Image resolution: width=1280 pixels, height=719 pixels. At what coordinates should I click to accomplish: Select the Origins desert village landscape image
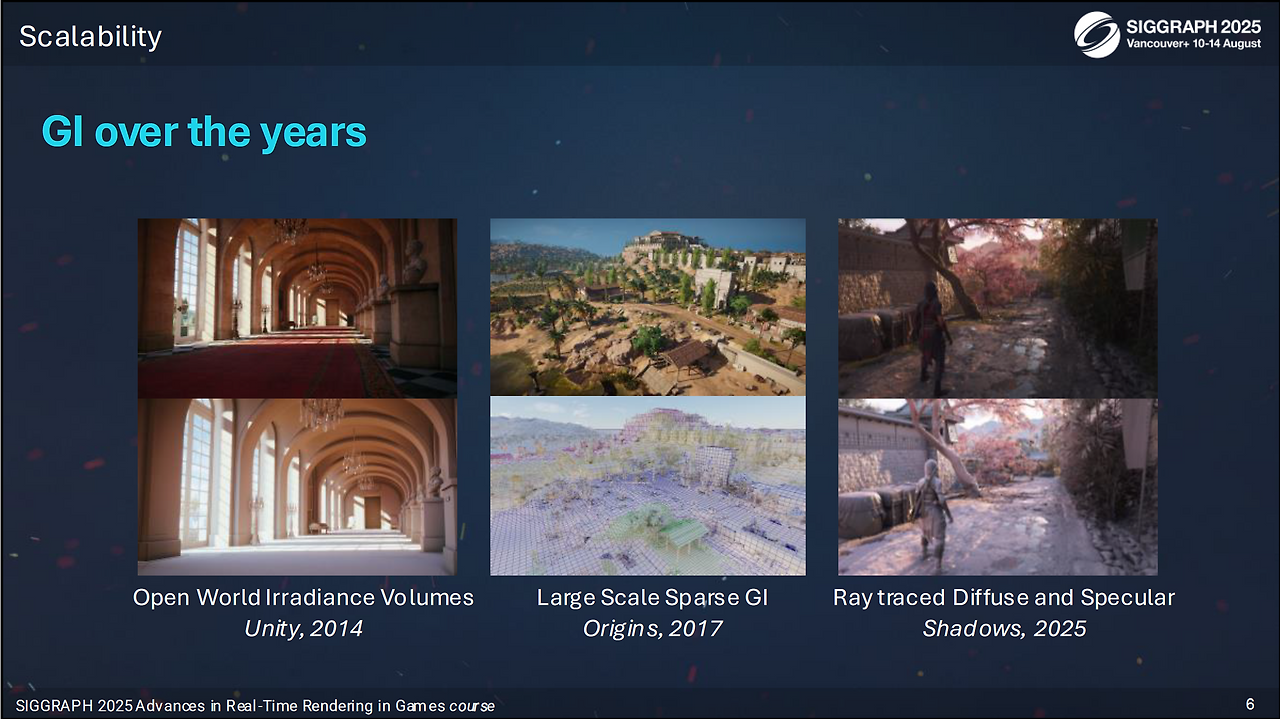tap(647, 307)
